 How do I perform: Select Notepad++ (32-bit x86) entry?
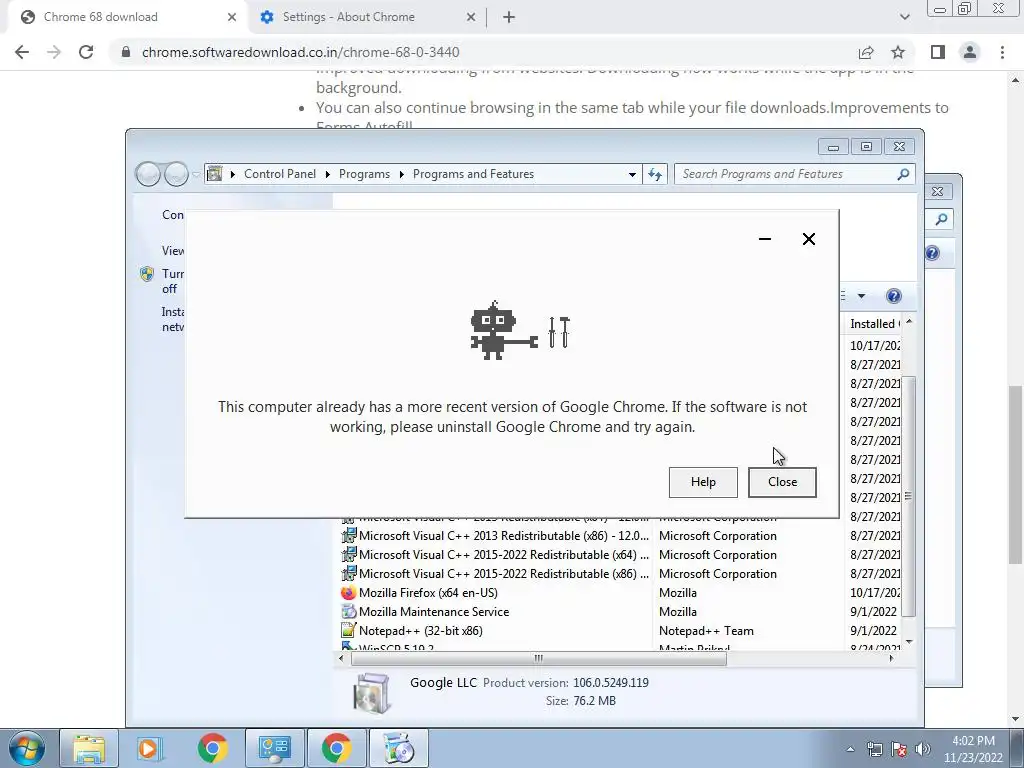point(421,631)
